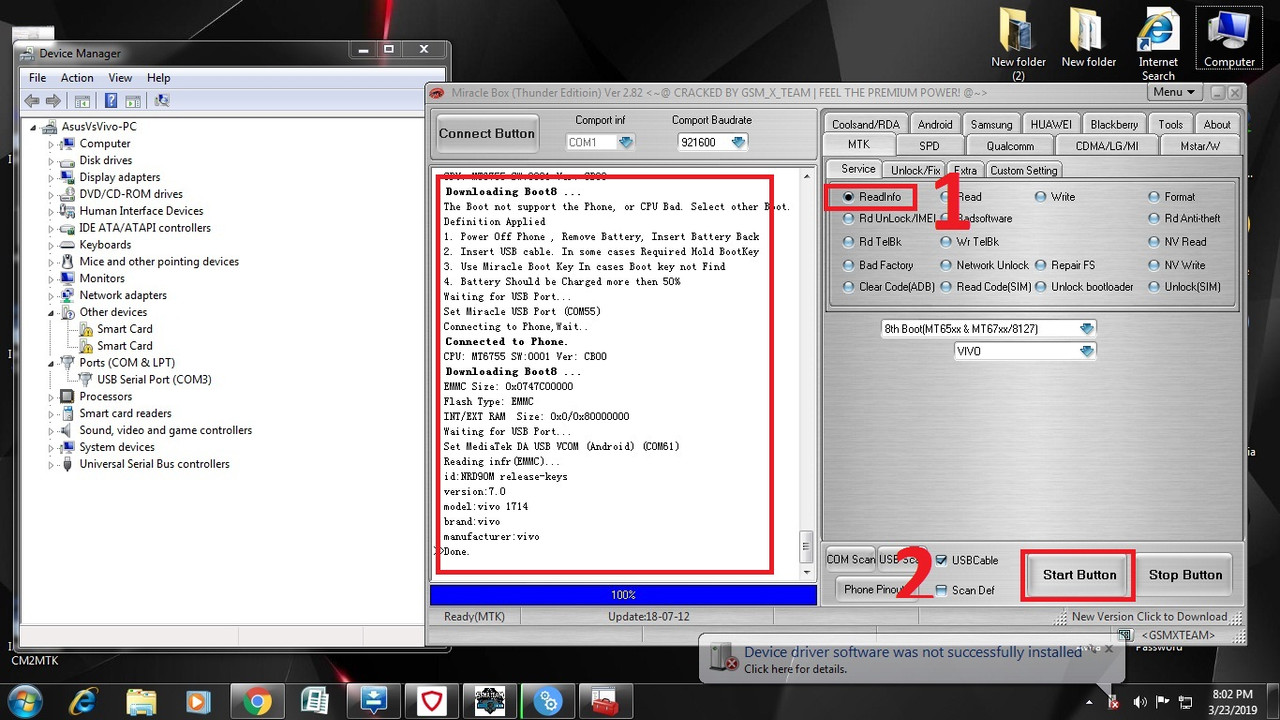Expand the Universal Serial Bus controllers node
The image size is (1280, 720).
pos(51,464)
